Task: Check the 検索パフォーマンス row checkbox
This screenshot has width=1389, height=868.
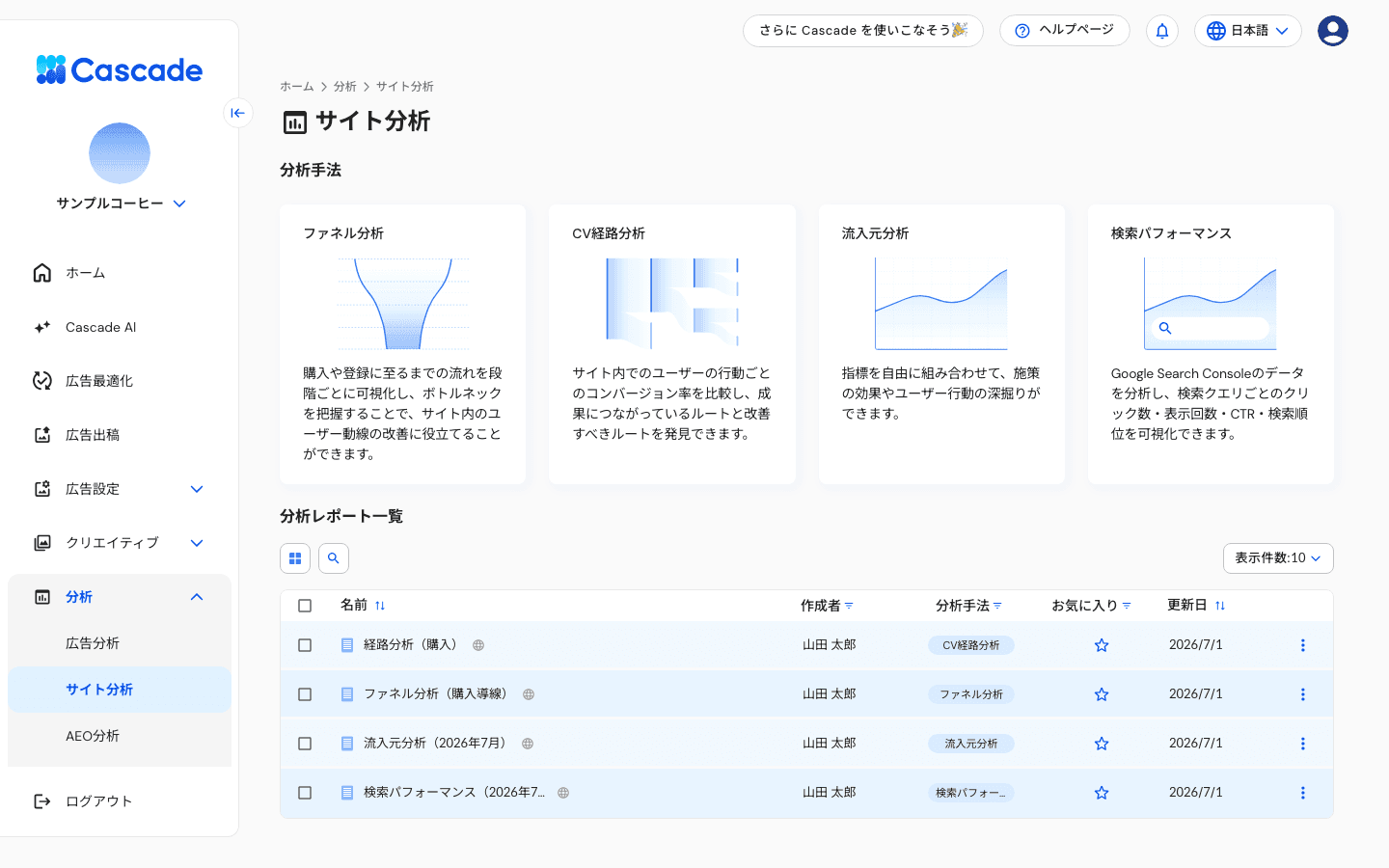Action: [x=305, y=793]
